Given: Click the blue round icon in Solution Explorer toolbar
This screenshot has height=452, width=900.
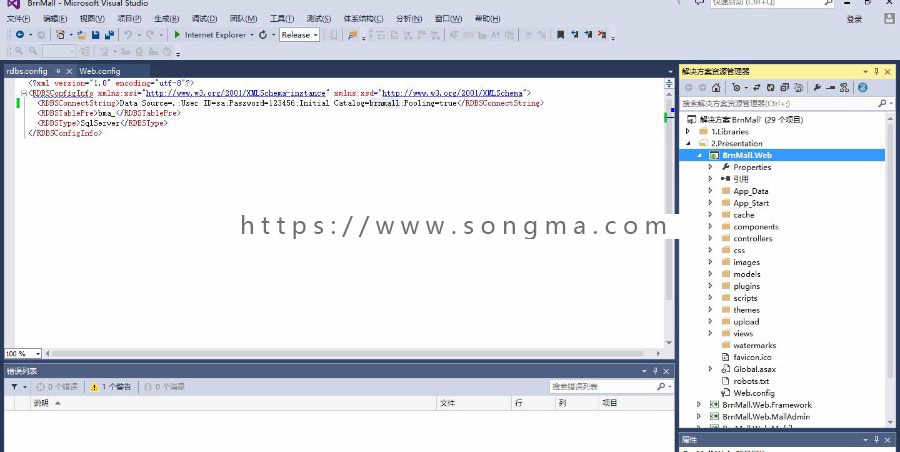Looking at the screenshot, I should click(862, 88).
